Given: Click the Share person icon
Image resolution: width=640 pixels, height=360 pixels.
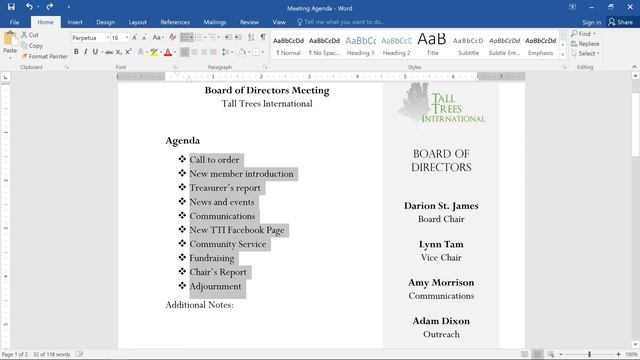Looking at the screenshot, I should click(x=611, y=22).
